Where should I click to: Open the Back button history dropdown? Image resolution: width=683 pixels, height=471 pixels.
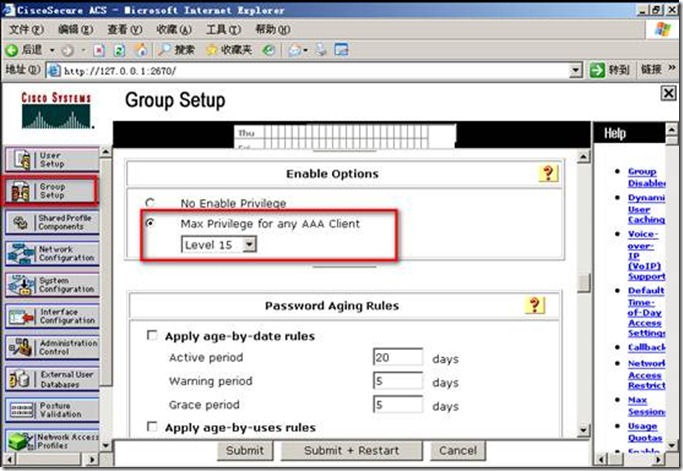pyautogui.click(x=52, y=51)
